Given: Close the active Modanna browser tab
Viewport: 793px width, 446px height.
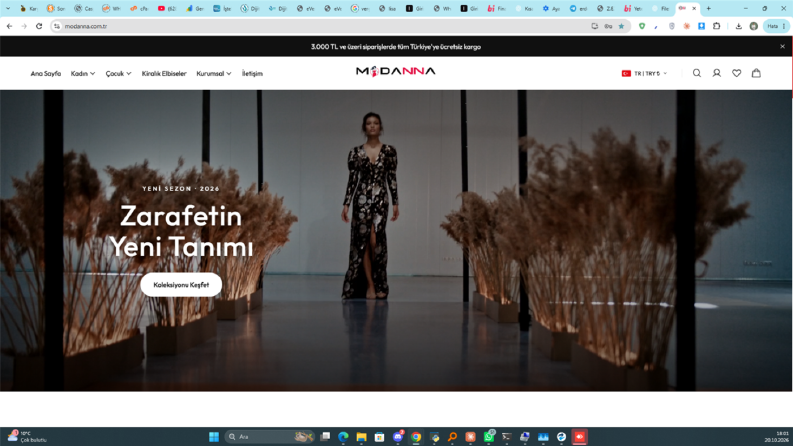Looking at the screenshot, I should point(694,9).
